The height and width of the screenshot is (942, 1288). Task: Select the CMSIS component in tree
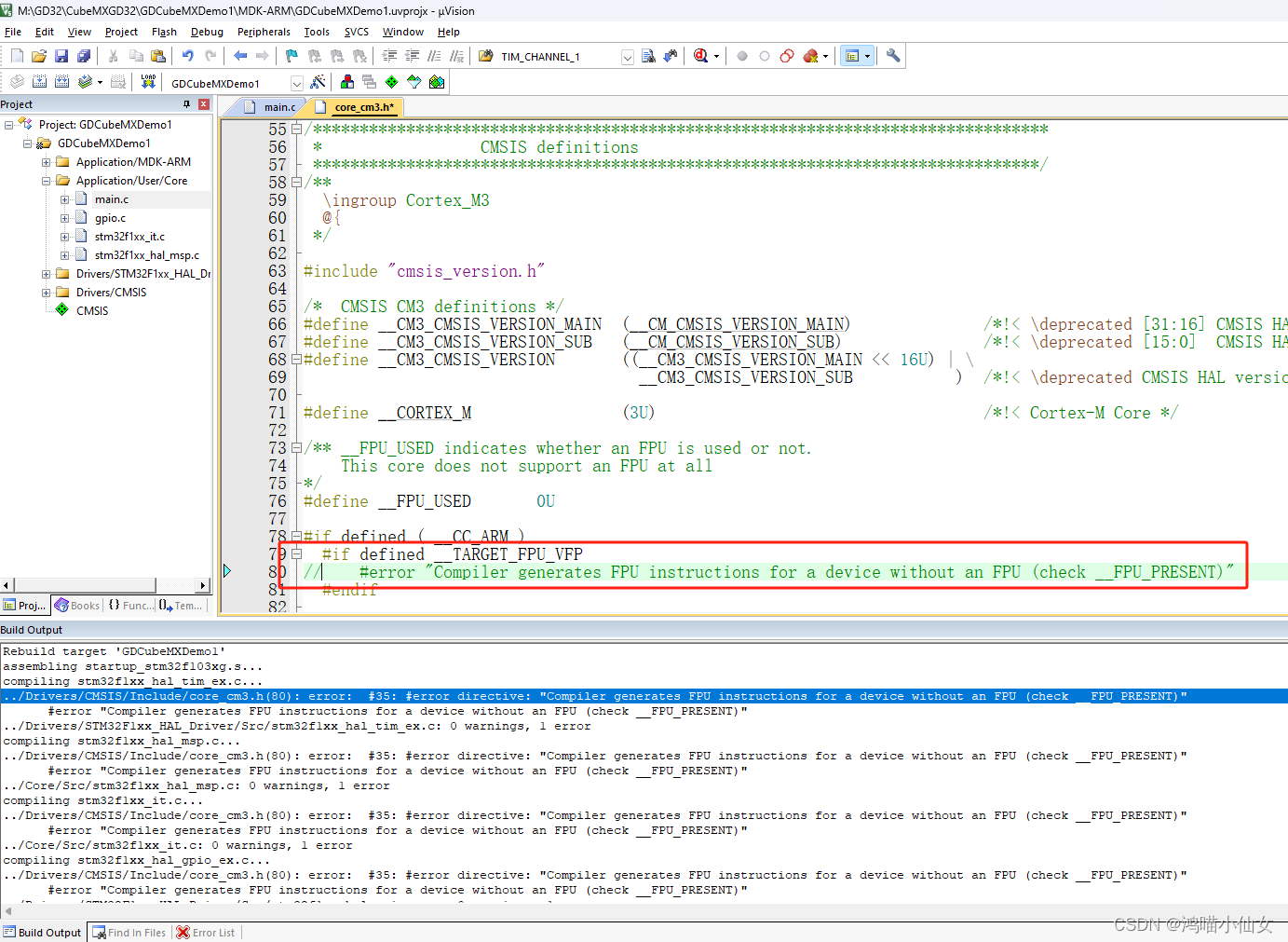pos(92,311)
